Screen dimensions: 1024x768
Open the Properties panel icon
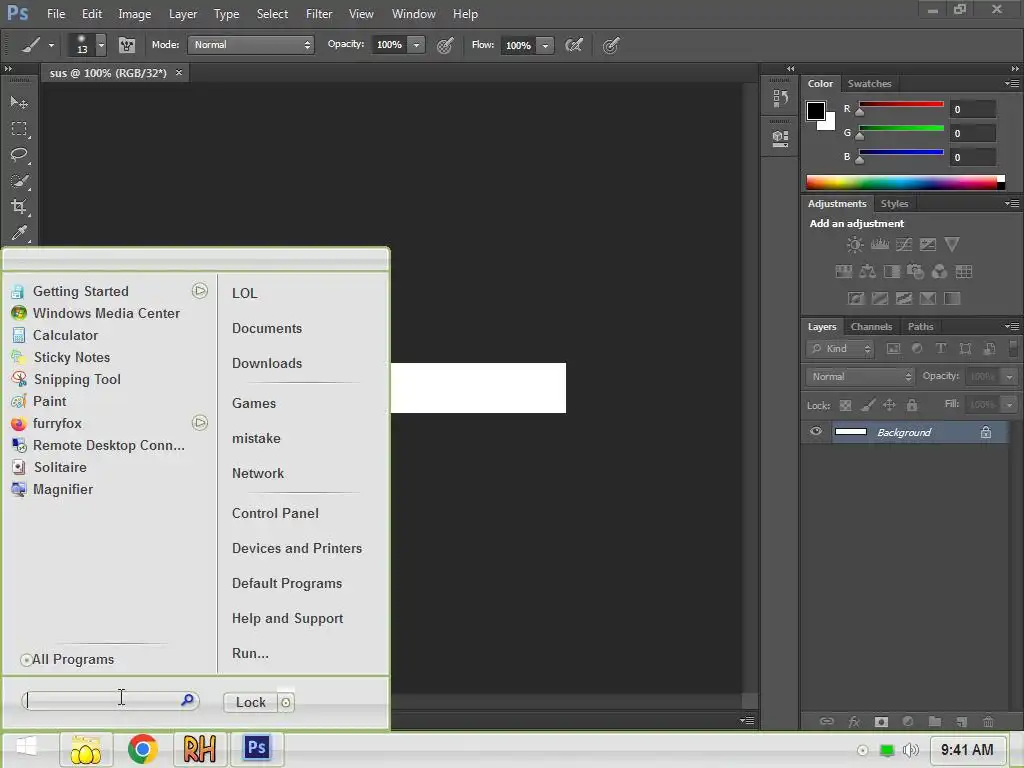pyautogui.click(x=780, y=138)
